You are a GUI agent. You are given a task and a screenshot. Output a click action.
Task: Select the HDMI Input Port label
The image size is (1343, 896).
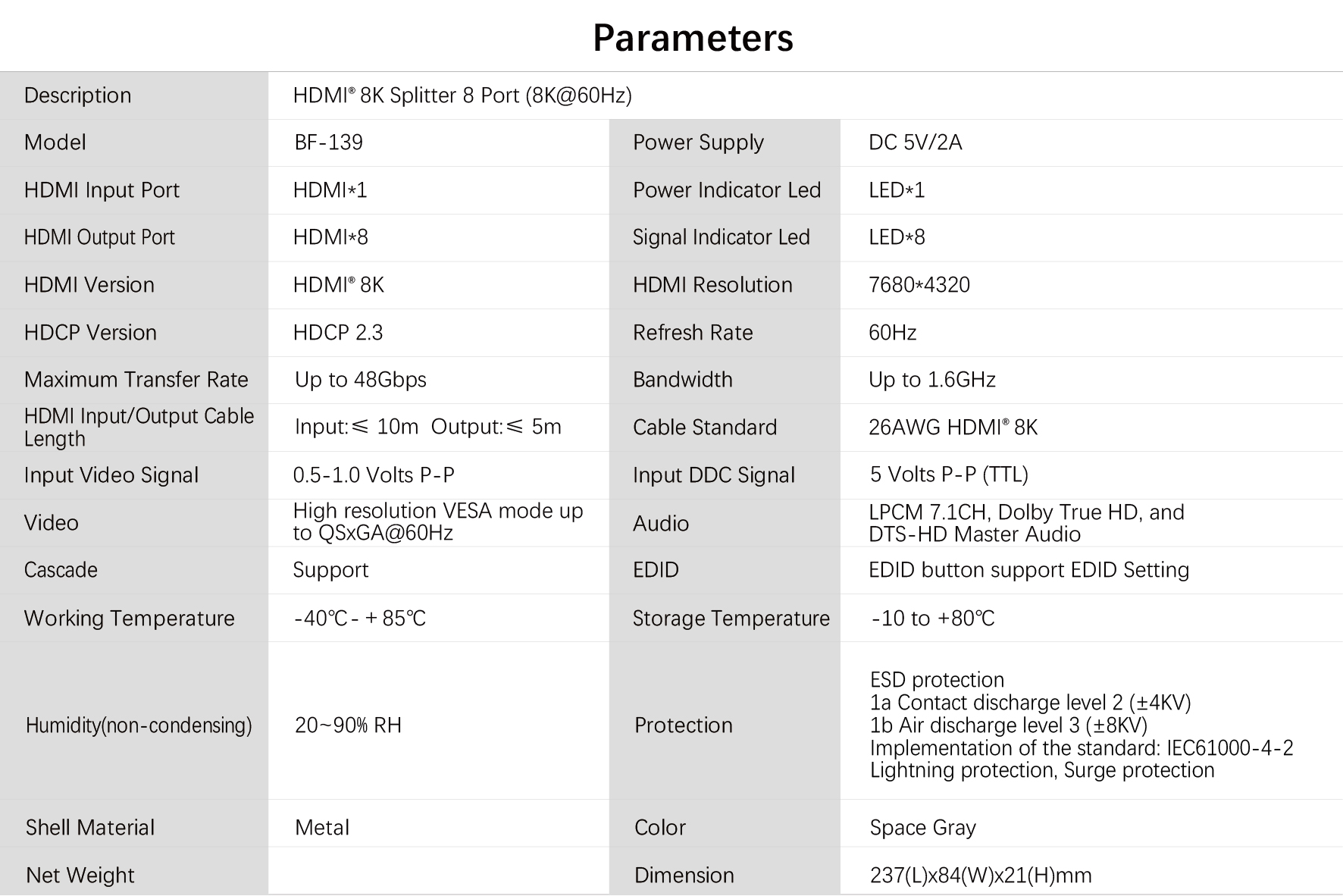pyautogui.click(x=102, y=190)
